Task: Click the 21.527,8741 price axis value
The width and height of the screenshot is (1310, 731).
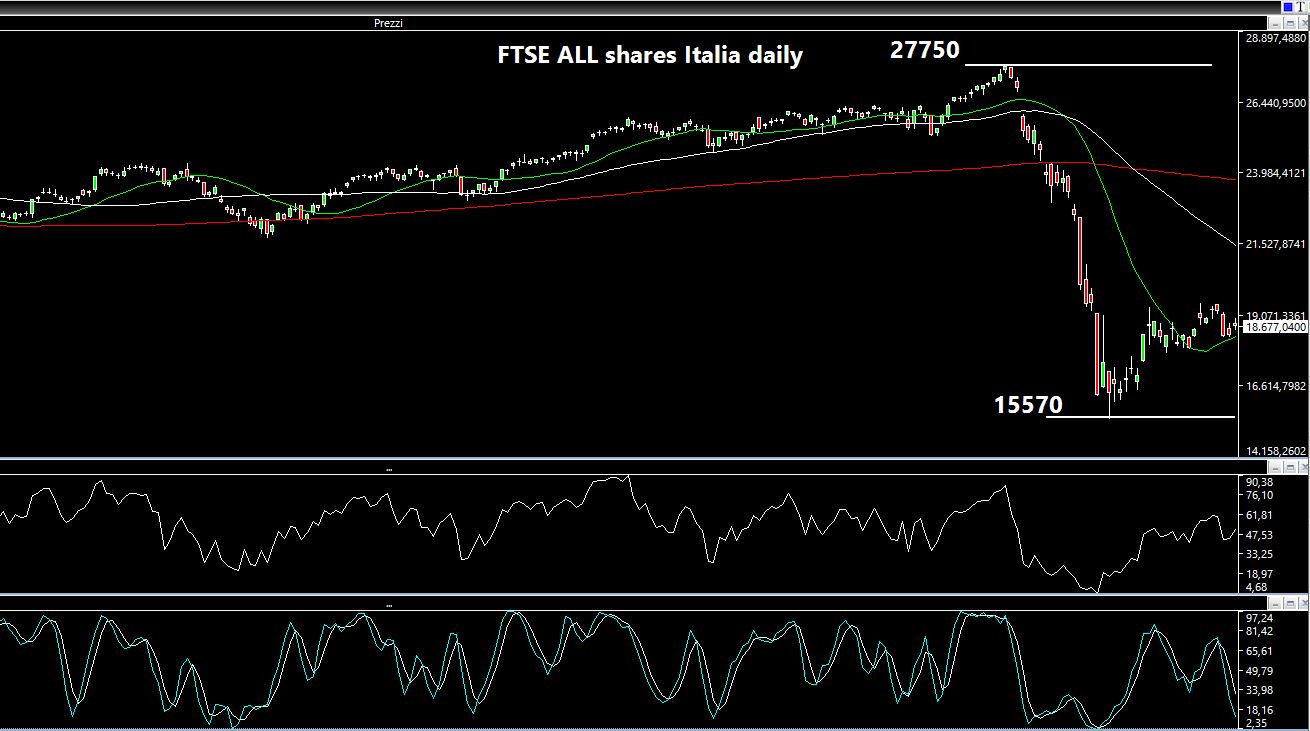Action: (x=1276, y=244)
